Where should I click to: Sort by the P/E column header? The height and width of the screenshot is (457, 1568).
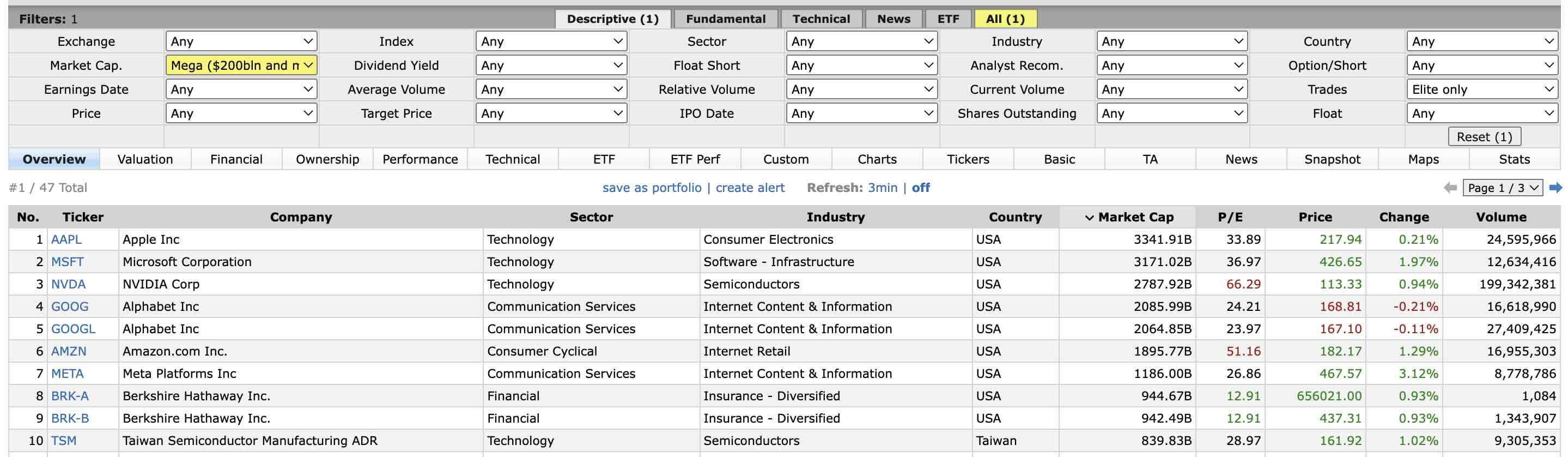pos(1230,217)
